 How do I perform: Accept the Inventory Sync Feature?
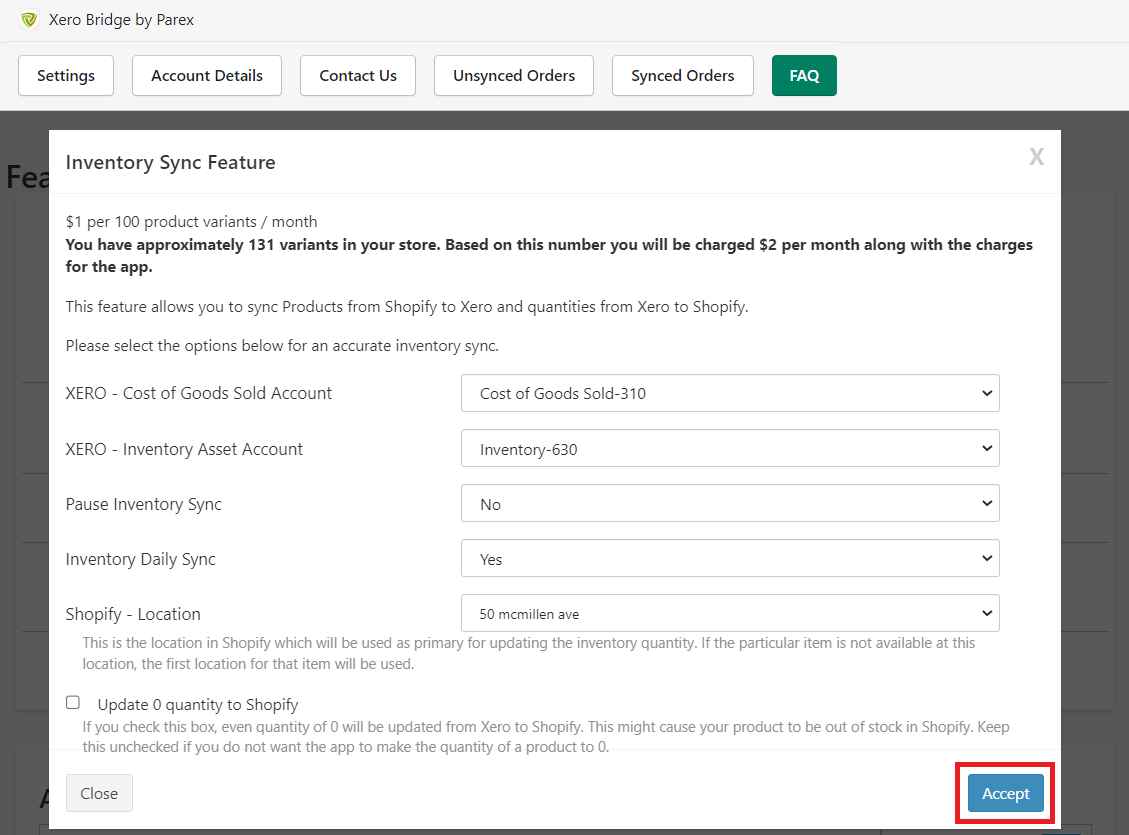coord(1004,792)
